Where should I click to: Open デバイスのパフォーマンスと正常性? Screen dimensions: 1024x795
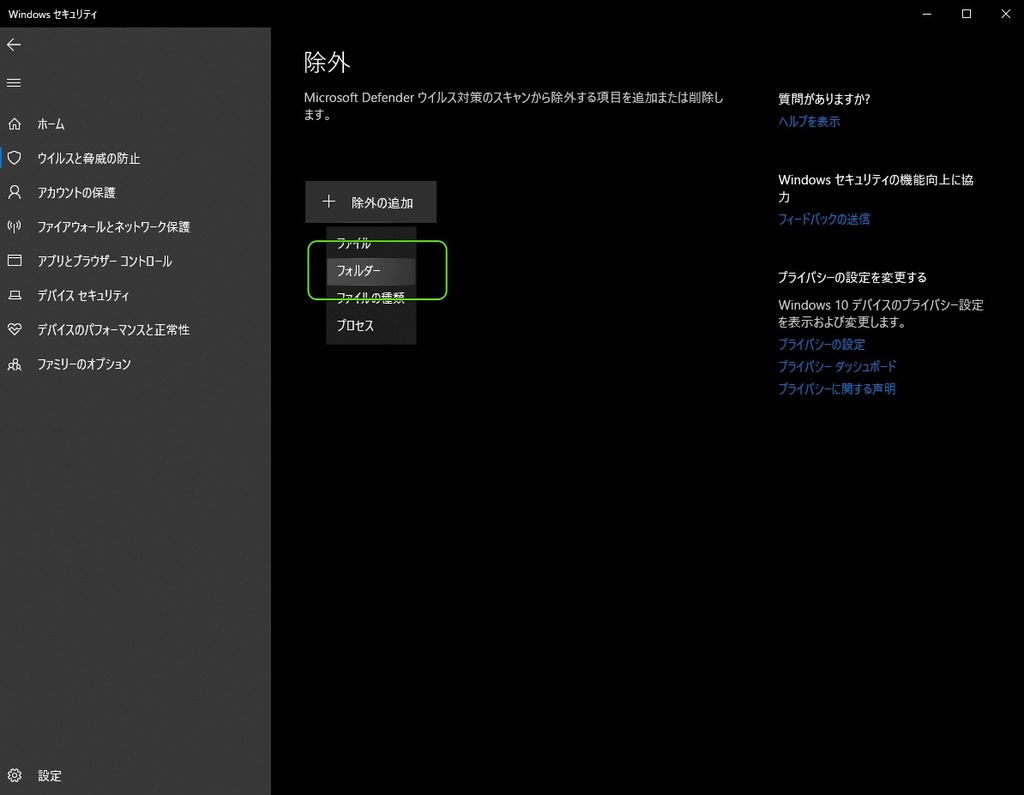tap(135, 329)
